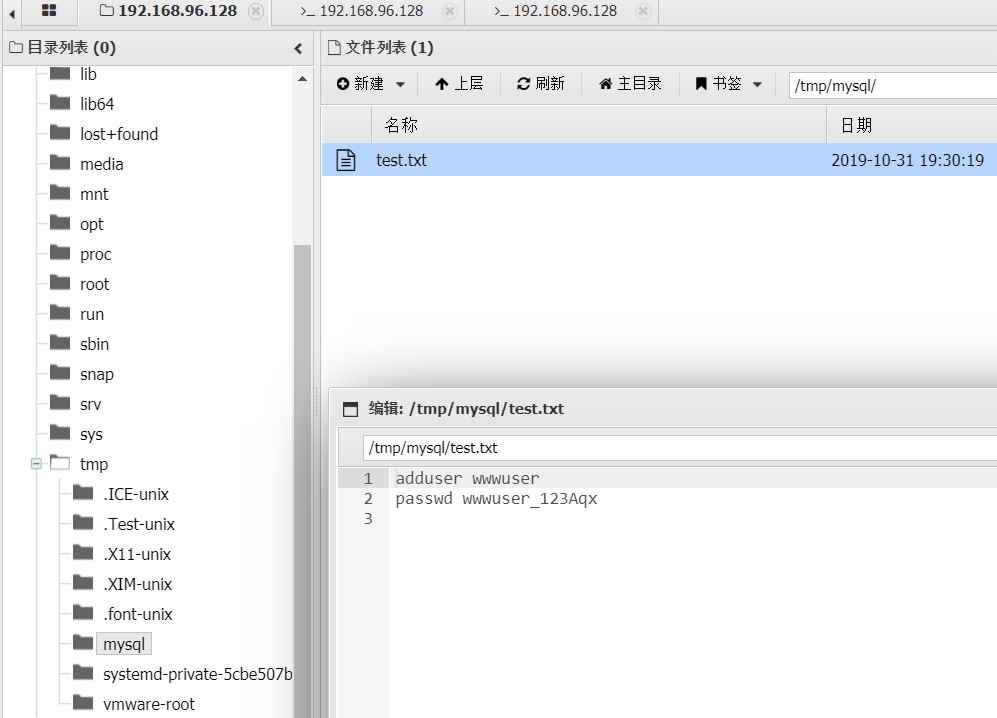Select the sys folder

click(x=91, y=434)
